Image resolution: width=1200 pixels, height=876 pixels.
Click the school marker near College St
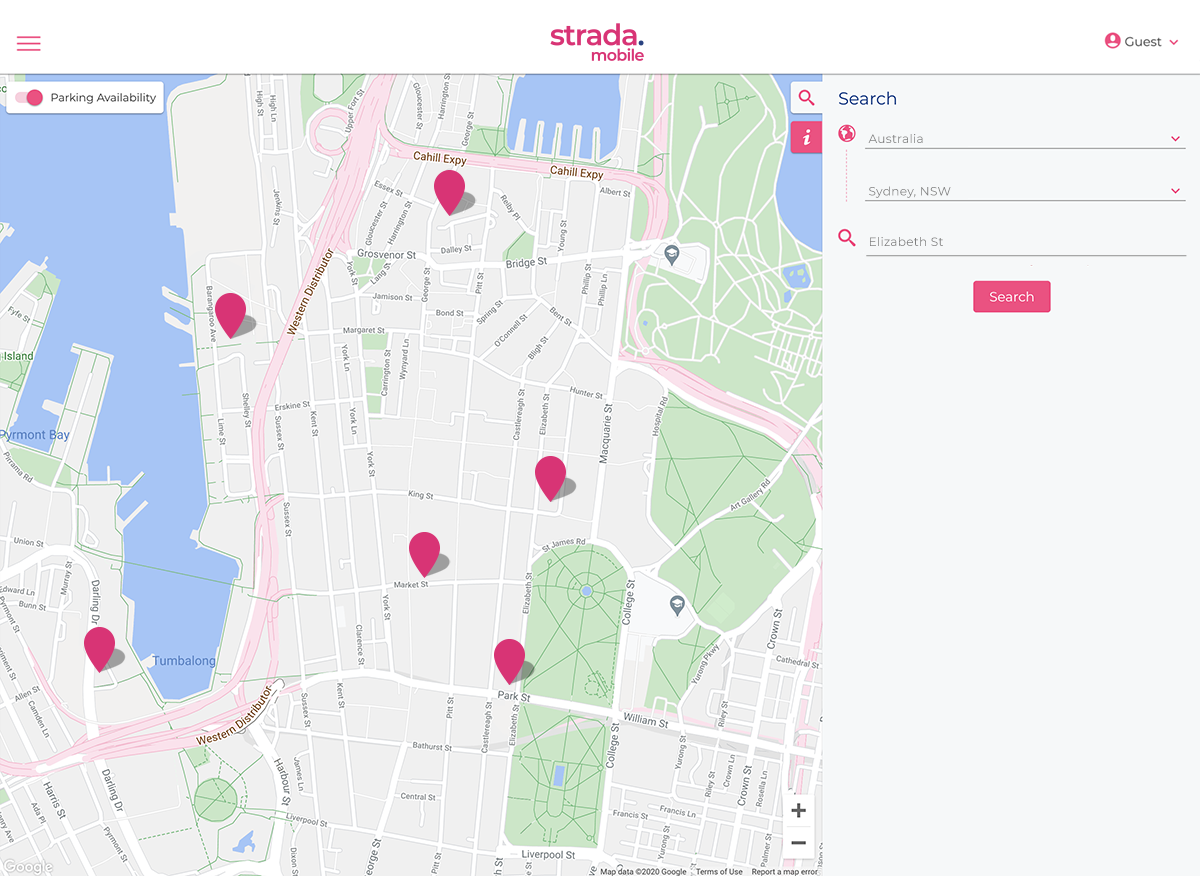coord(677,604)
